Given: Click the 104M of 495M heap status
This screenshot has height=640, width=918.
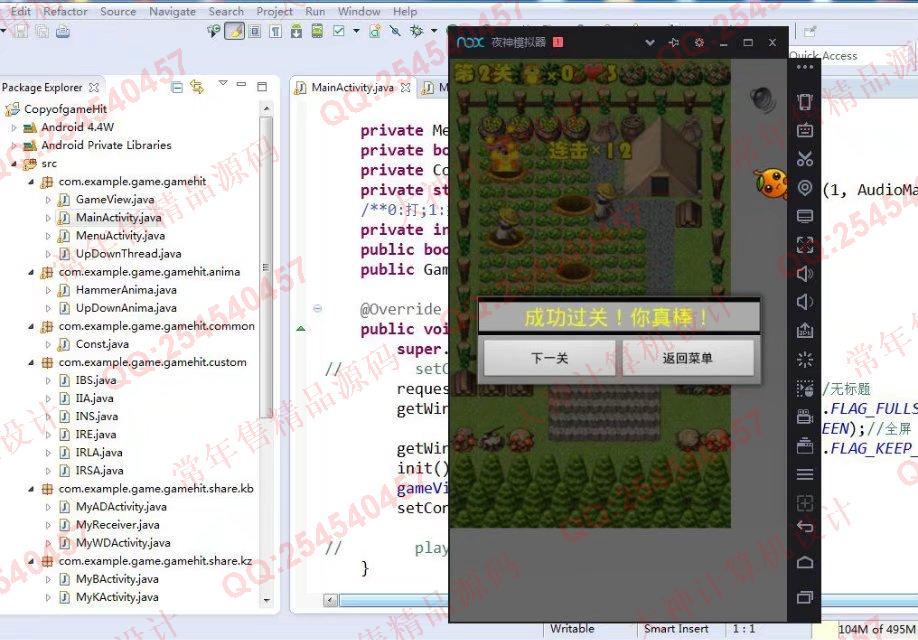Looking at the screenshot, I should point(876,629).
